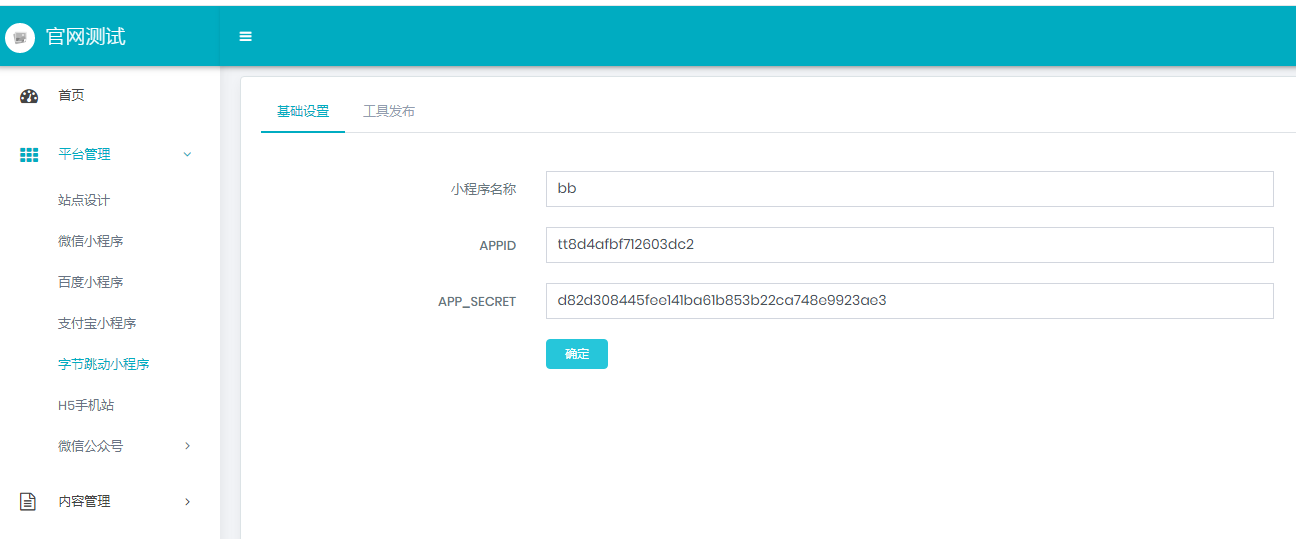The image size is (1296, 539).
Task: Open 站点设计 in the sidebar
Action: (84, 200)
